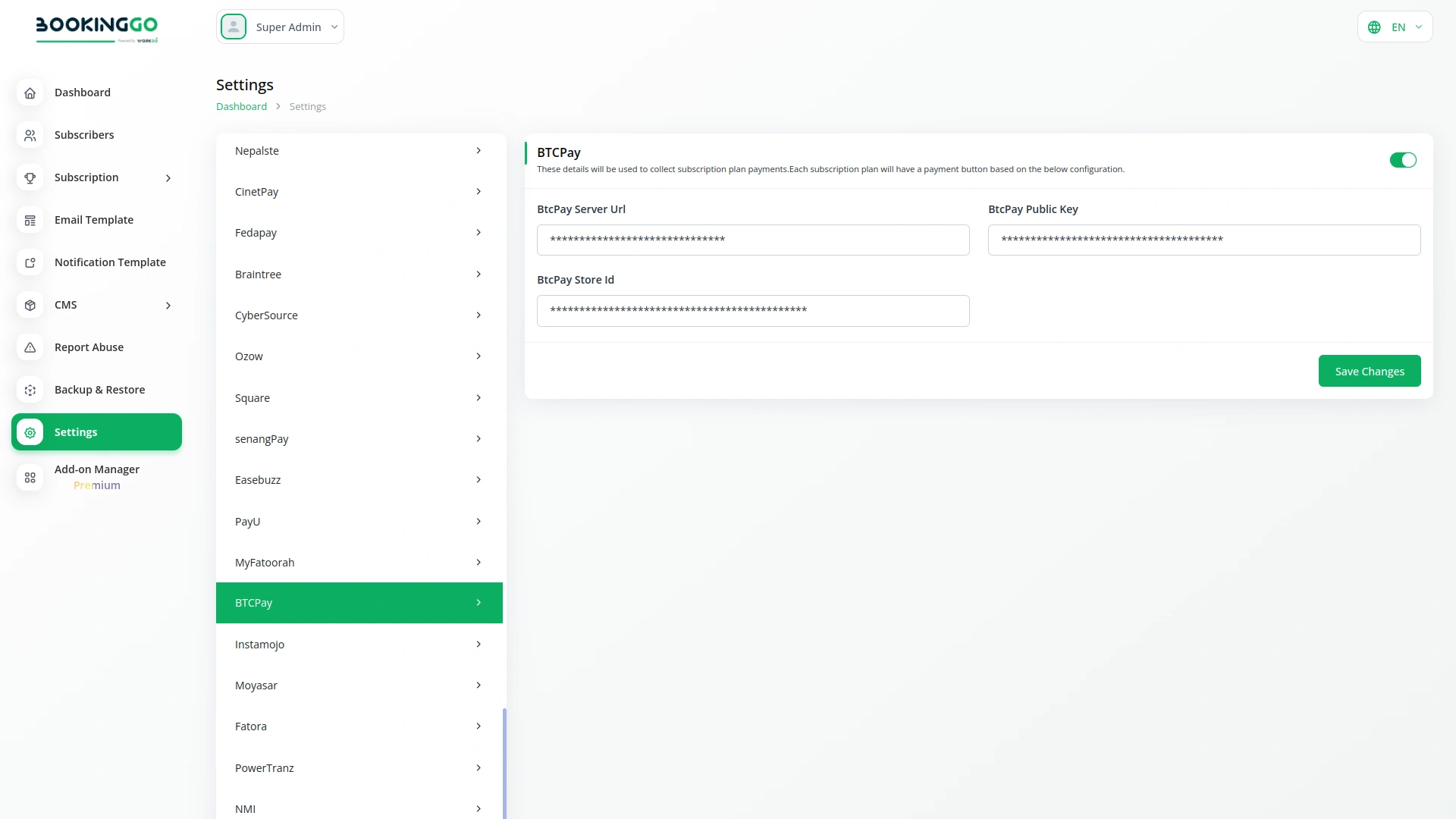This screenshot has width=1456, height=819.
Task: Open the Super Admin account dropdown
Action: 280,27
